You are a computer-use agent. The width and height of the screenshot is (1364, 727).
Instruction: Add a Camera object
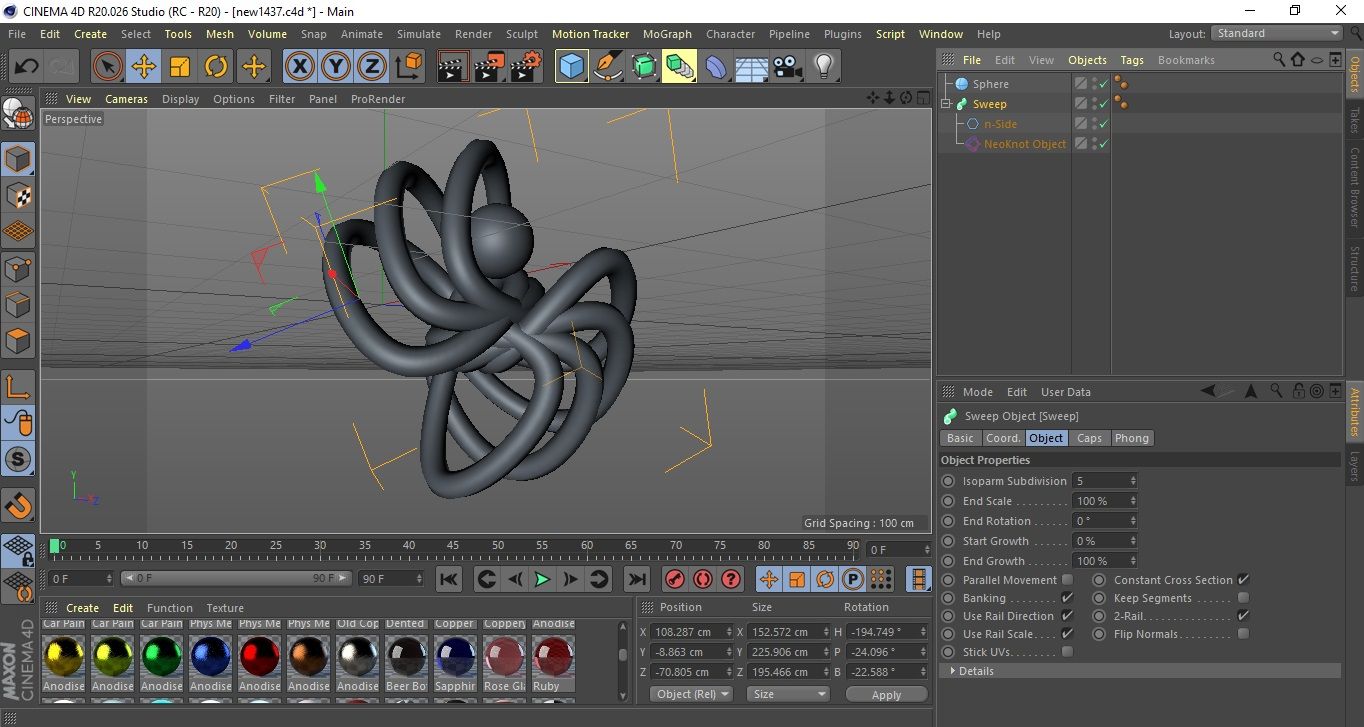787,67
